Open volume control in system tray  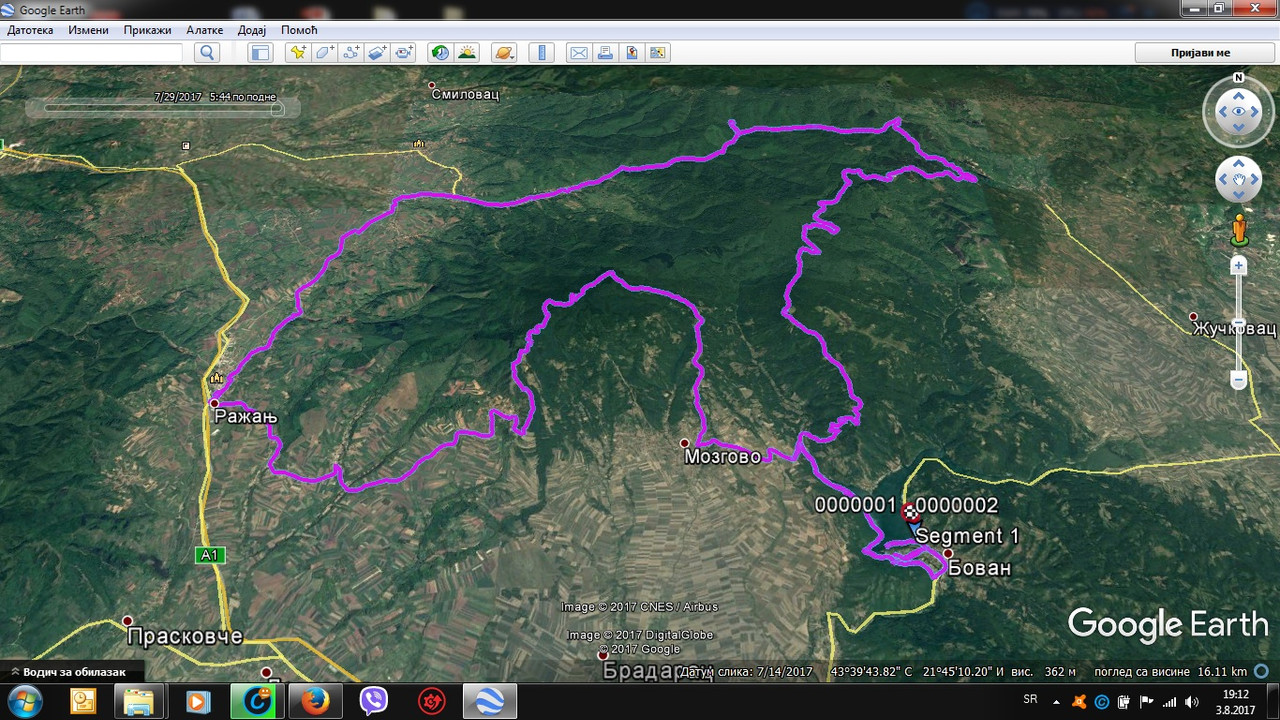coord(1190,701)
